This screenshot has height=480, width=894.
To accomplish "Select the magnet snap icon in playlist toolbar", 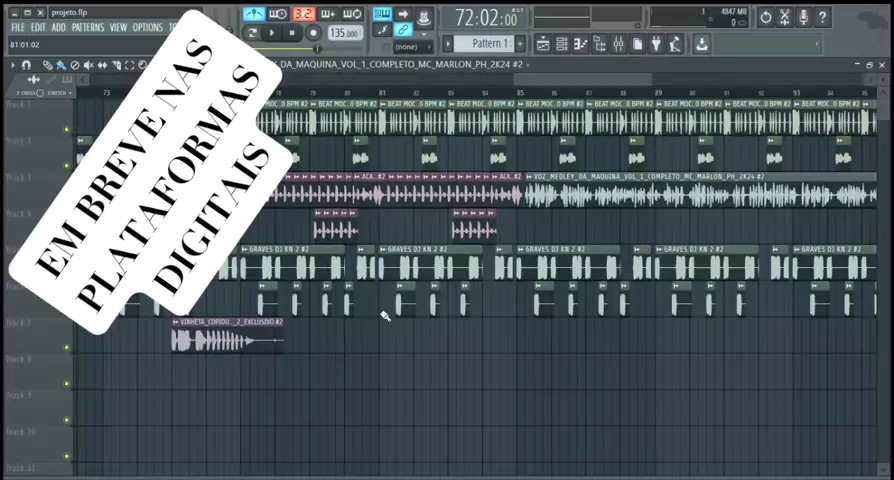I will (26, 65).
